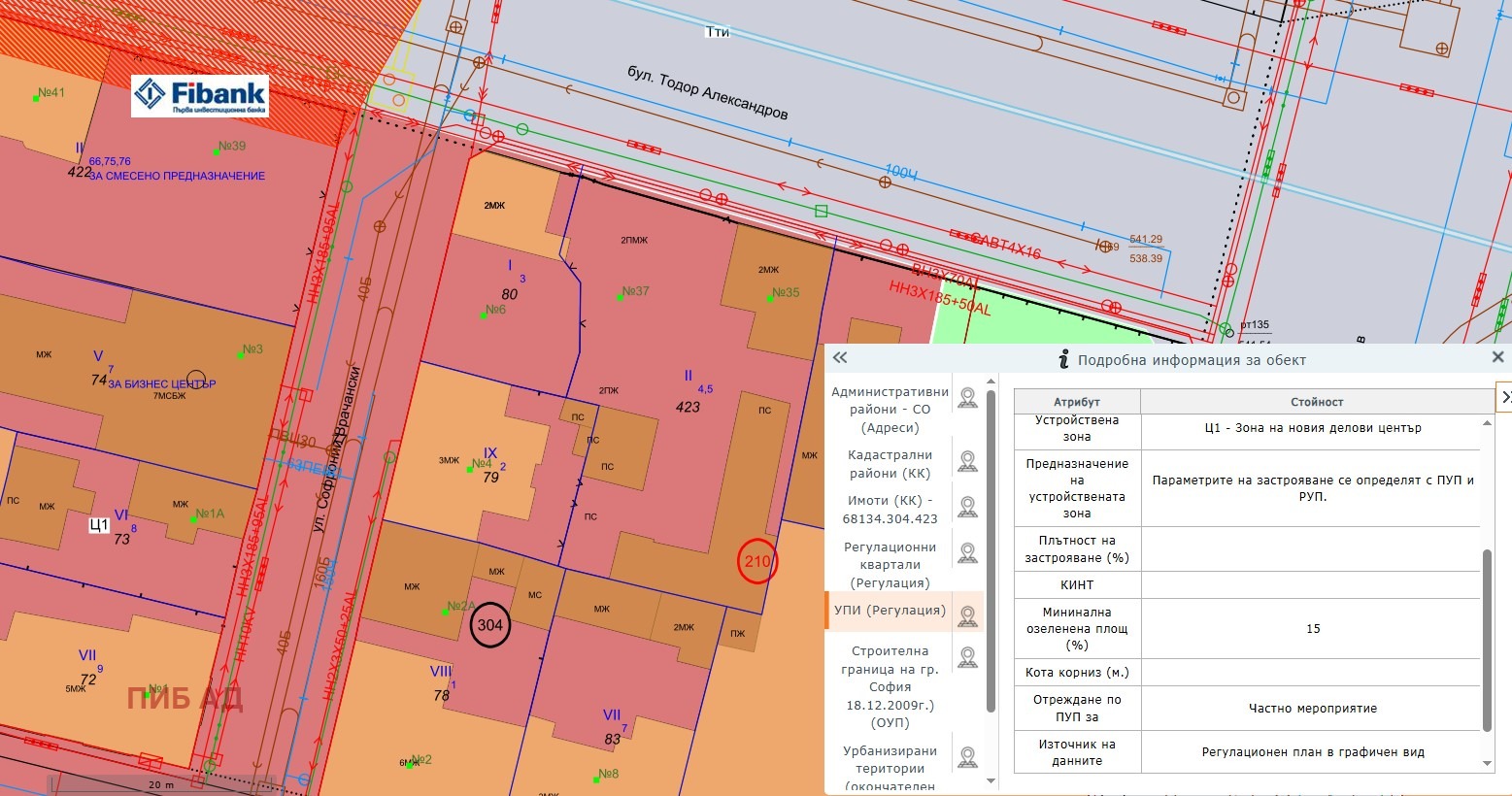Click the red circled 210 map marker

[x=756, y=561]
